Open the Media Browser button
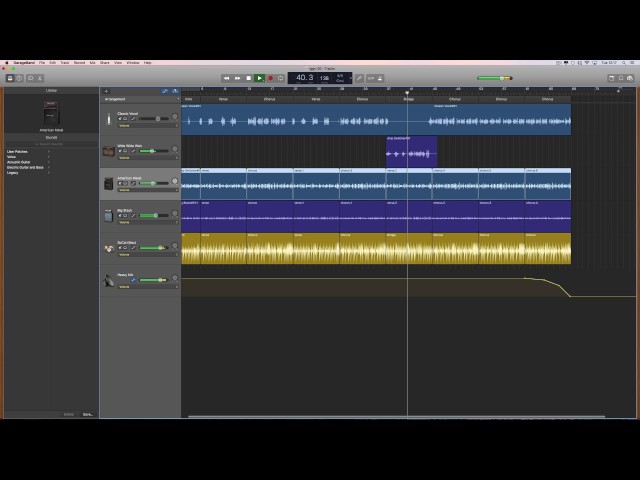Image resolution: width=640 pixels, height=480 pixels. click(630, 78)
